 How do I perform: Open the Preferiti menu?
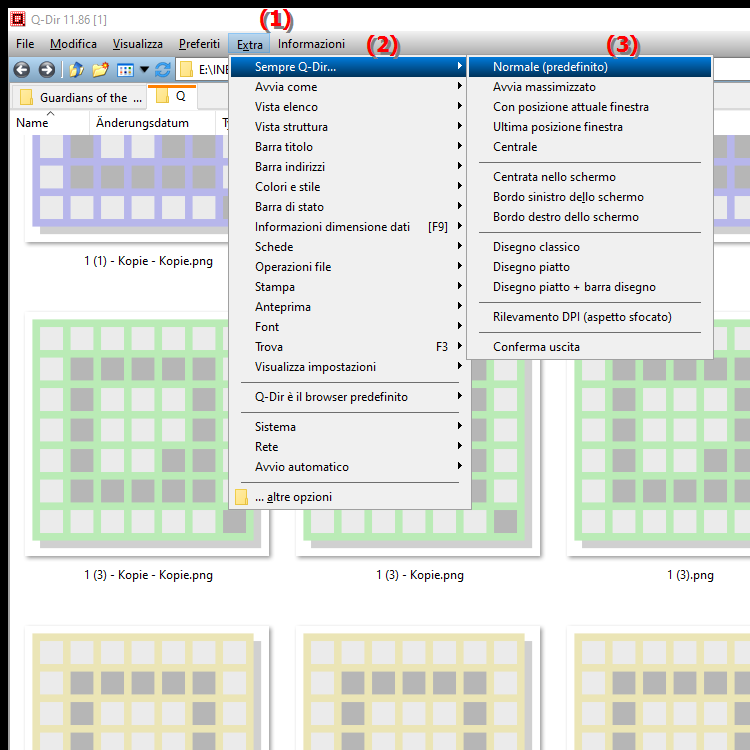point(199,44)
